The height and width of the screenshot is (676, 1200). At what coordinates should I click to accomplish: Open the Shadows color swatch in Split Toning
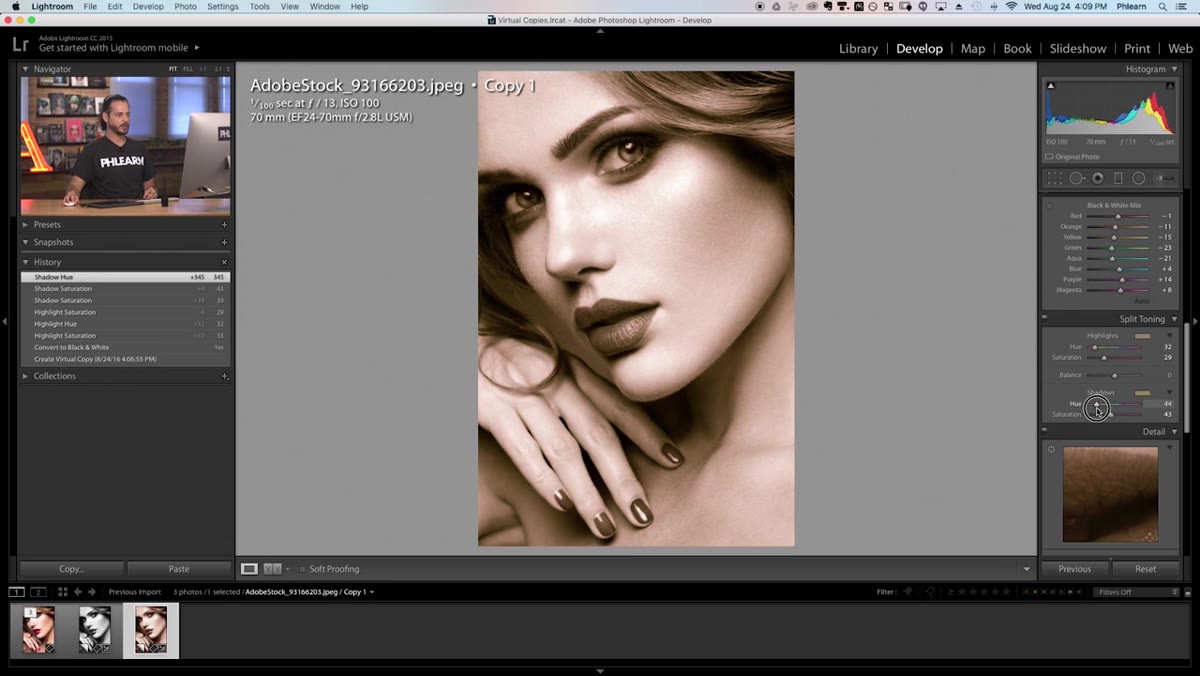[1142, 393]
